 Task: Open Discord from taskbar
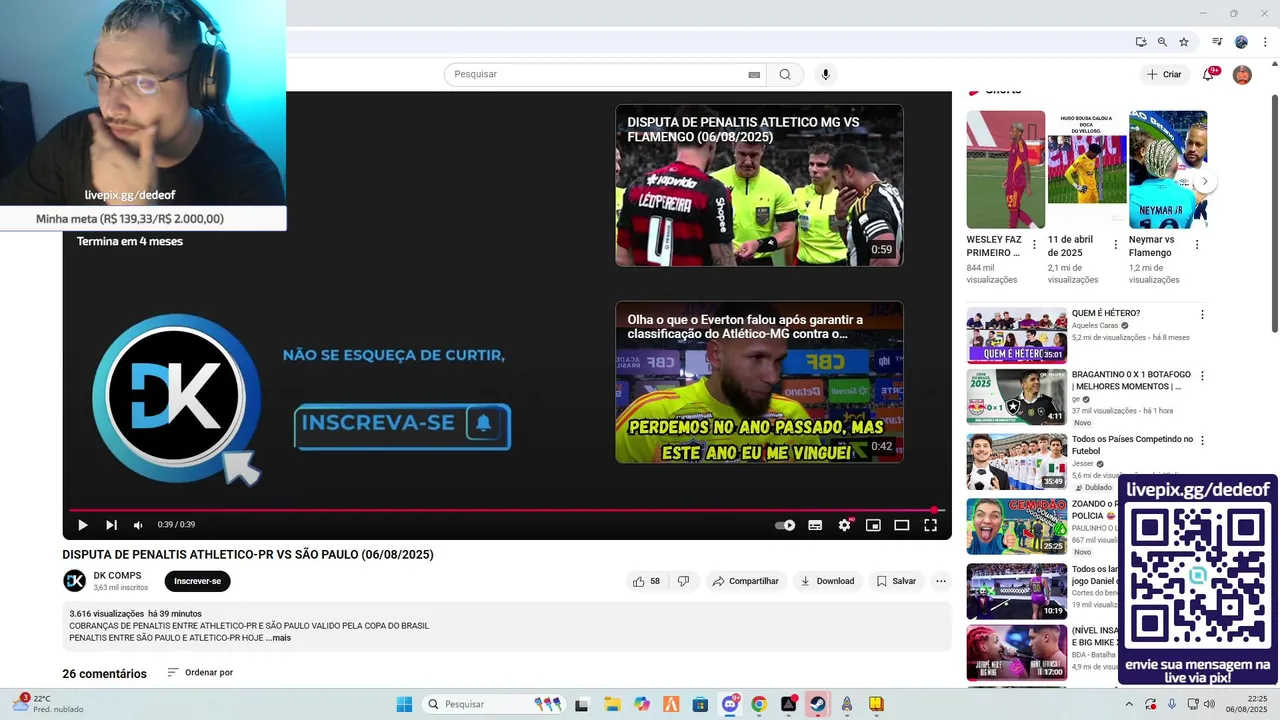point(730,704)
